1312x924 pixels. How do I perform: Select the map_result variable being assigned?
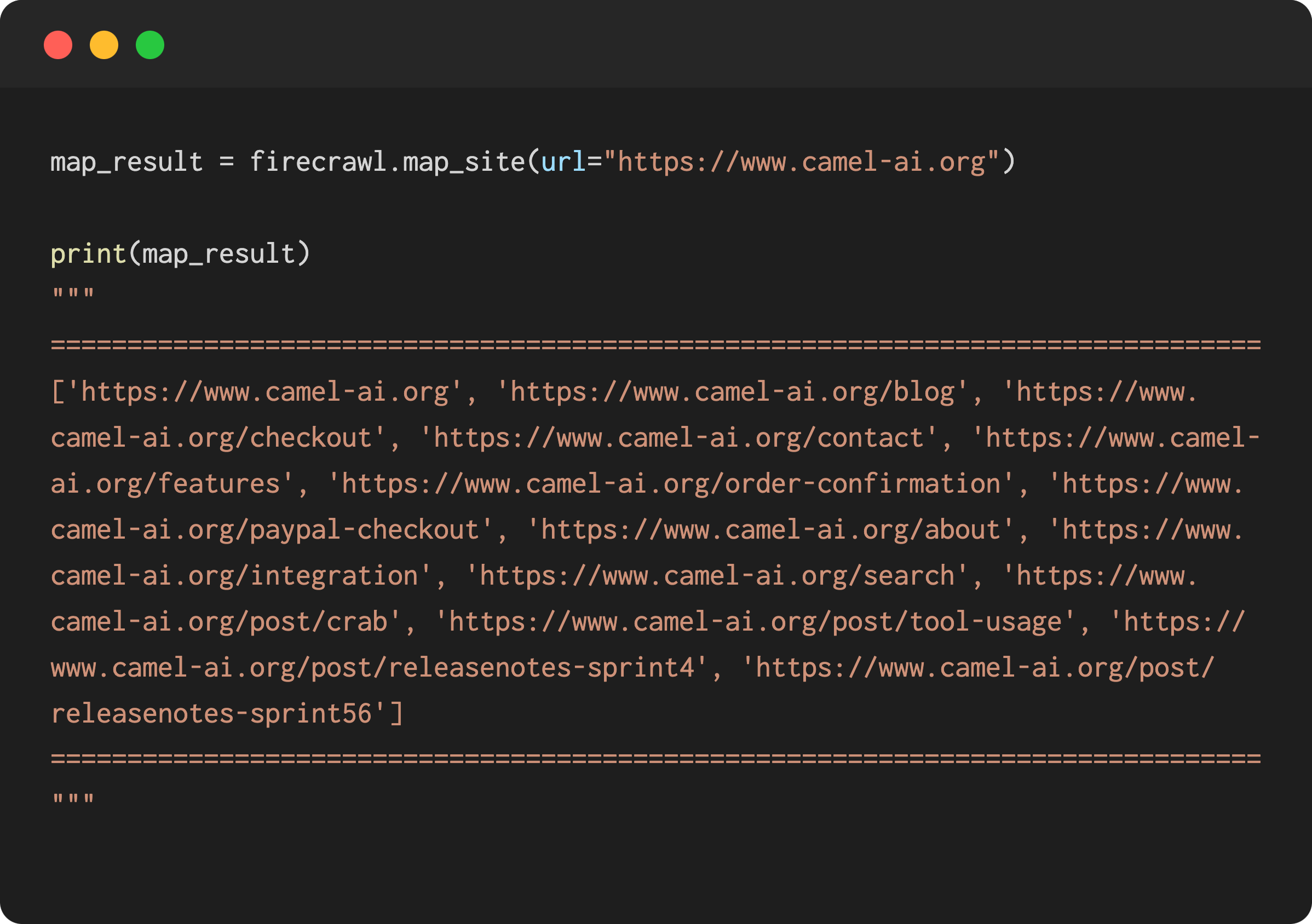(127, 162)
